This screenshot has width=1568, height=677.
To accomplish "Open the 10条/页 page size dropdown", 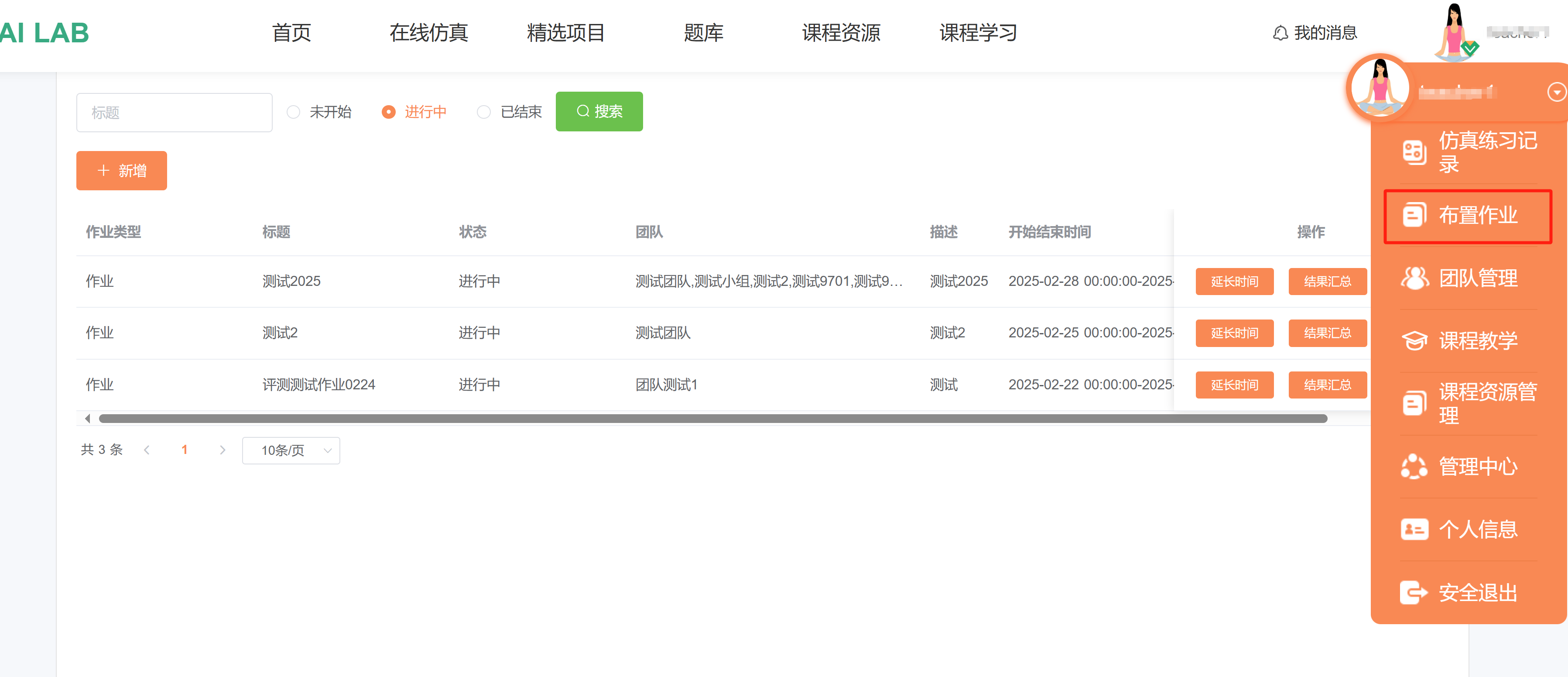I will [x=291, y=450].
